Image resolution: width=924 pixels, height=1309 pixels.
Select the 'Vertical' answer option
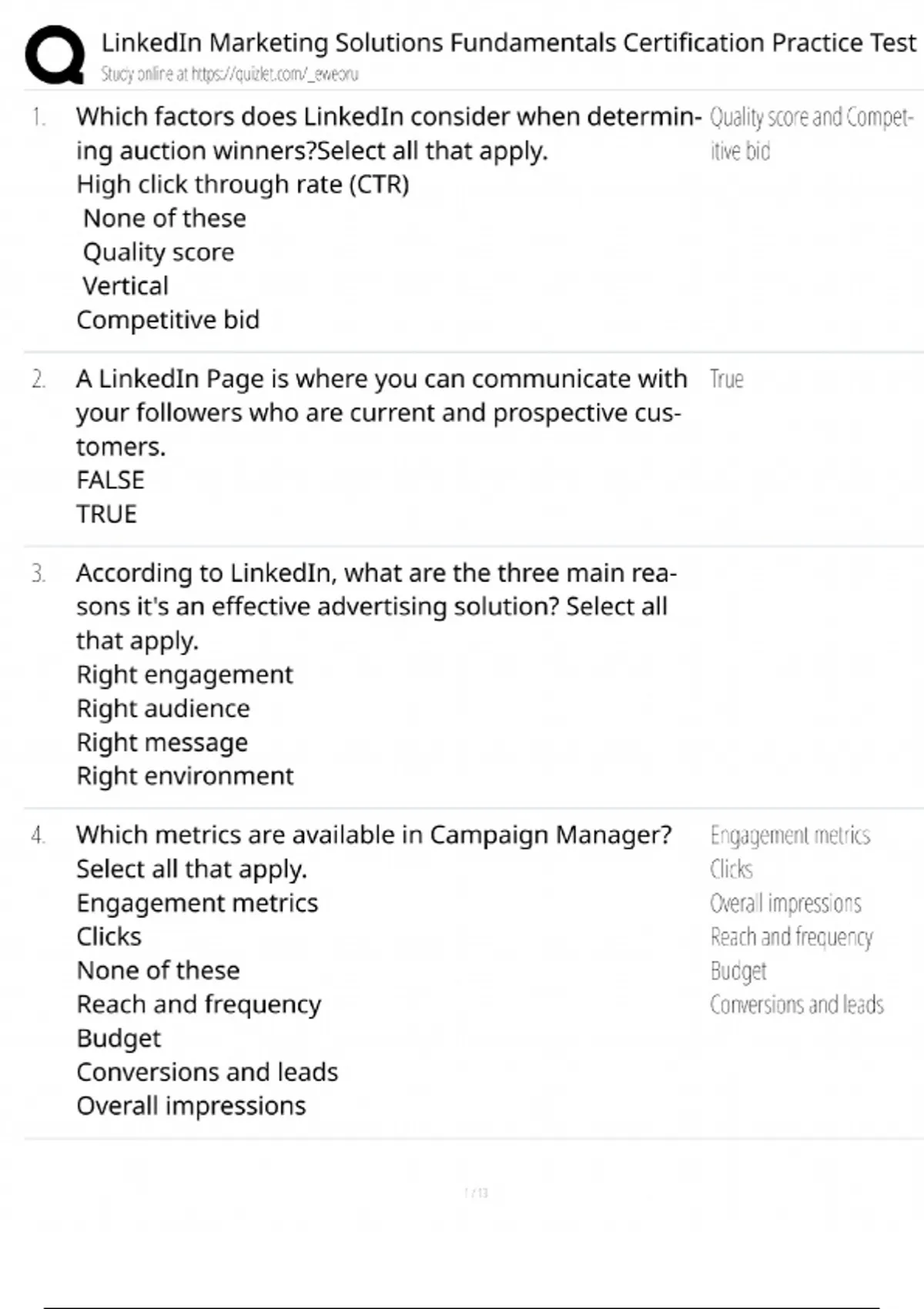point(125,286)
